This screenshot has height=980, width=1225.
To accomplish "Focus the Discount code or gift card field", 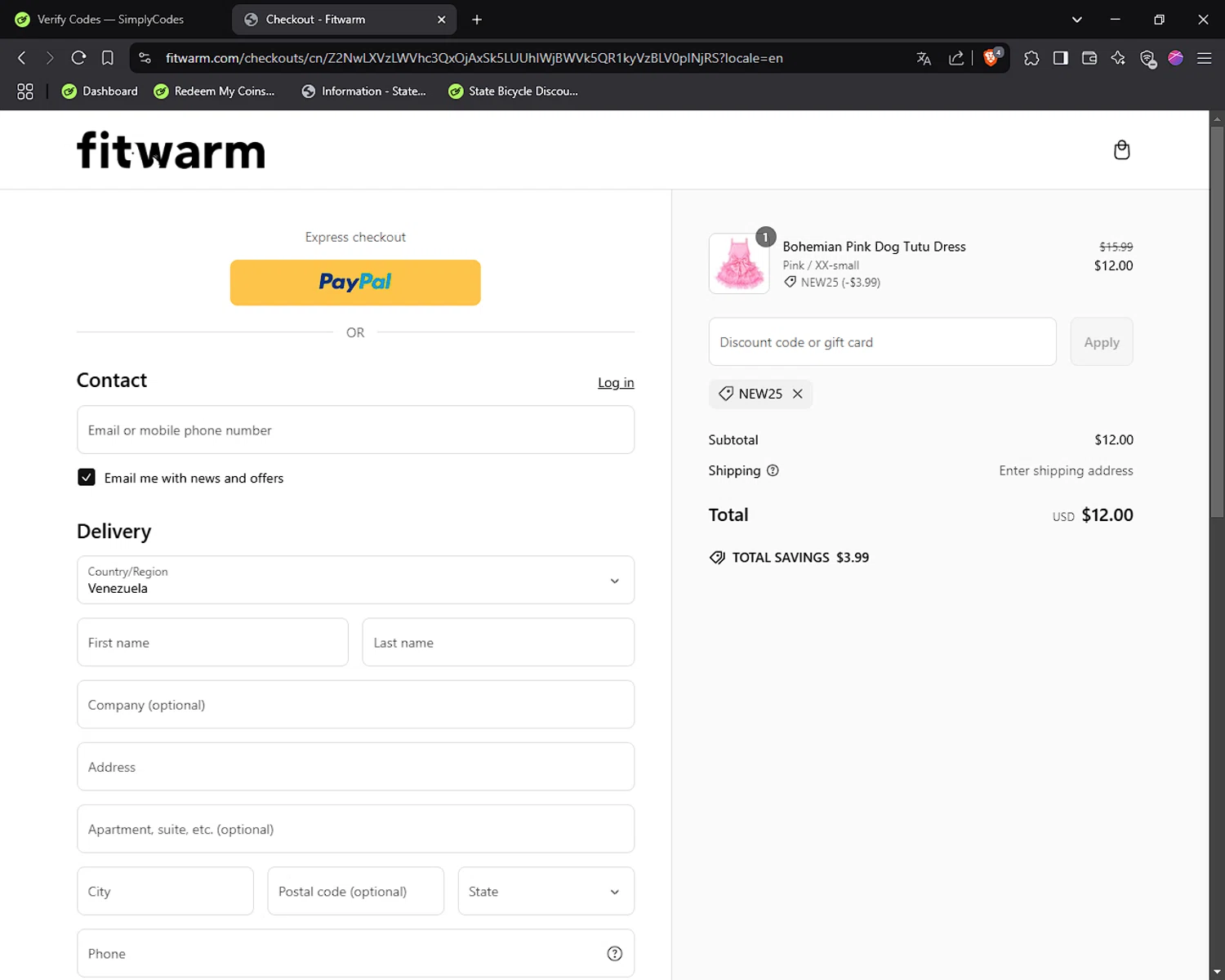I will 882,342.
